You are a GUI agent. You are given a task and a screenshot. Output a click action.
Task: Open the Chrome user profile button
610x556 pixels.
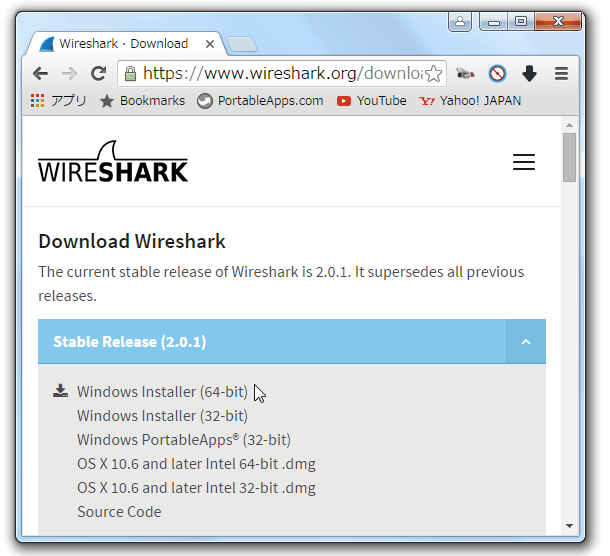pos(460,21)
